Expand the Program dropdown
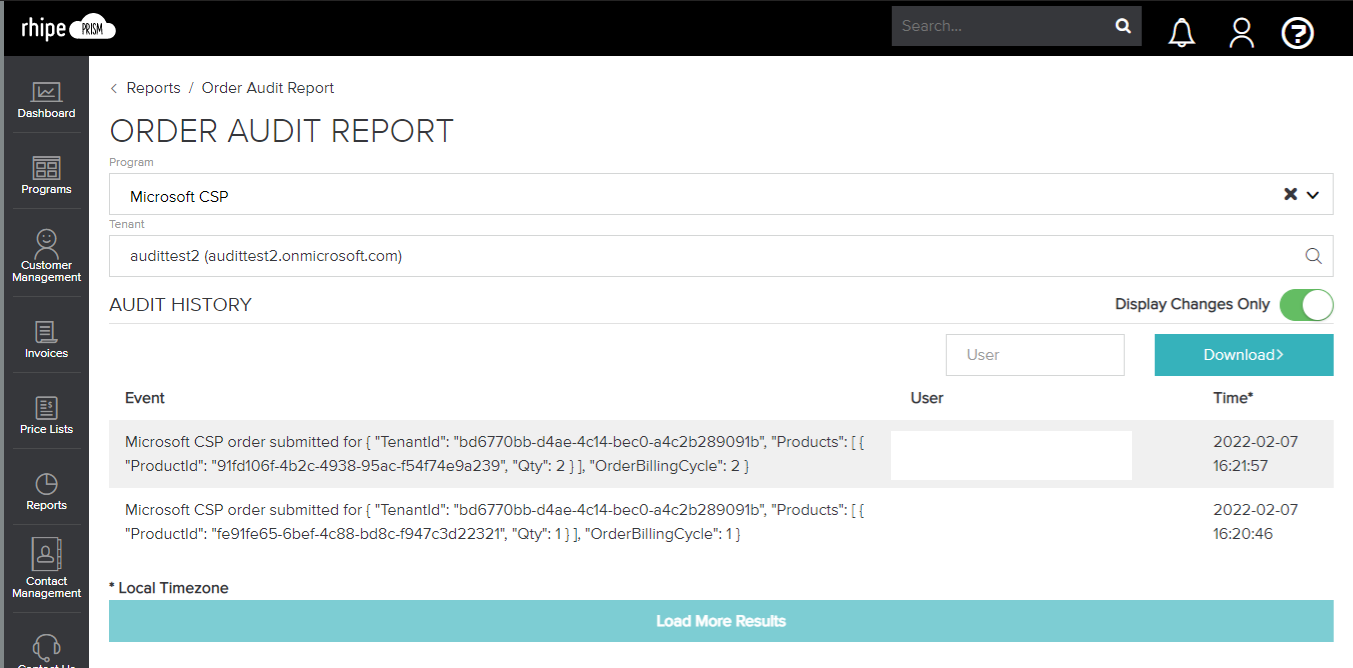Viewport: 1353px width, 668px height. point(1313,194)
